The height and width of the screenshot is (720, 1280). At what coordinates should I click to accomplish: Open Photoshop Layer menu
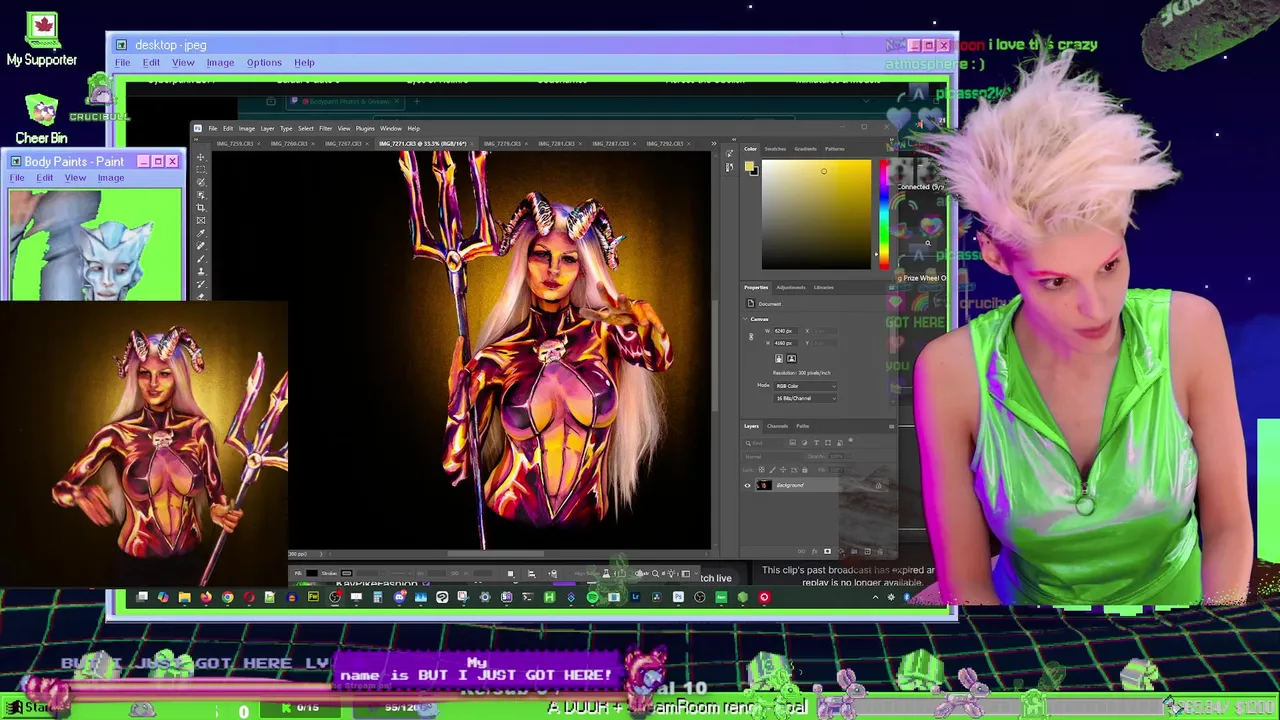pos(267,129)
